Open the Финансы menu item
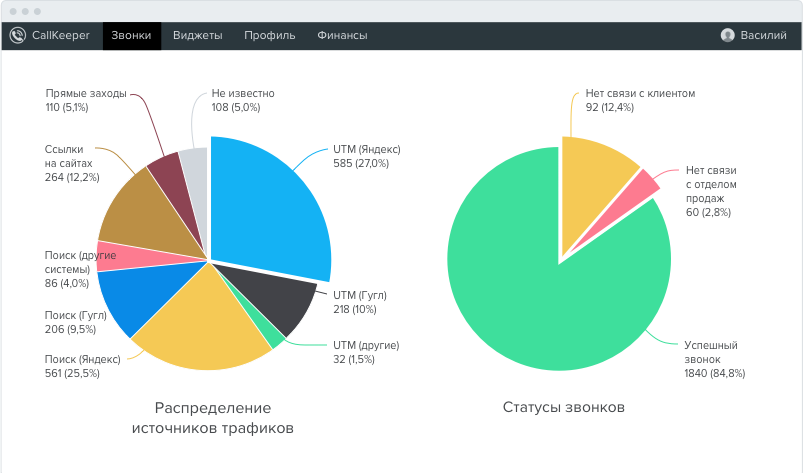The width and height of the screenshot is (803, 473). click(342, 35)
